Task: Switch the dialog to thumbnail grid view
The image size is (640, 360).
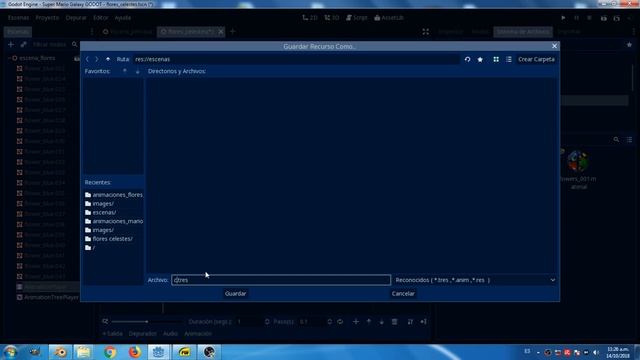Action: point(496,59)
